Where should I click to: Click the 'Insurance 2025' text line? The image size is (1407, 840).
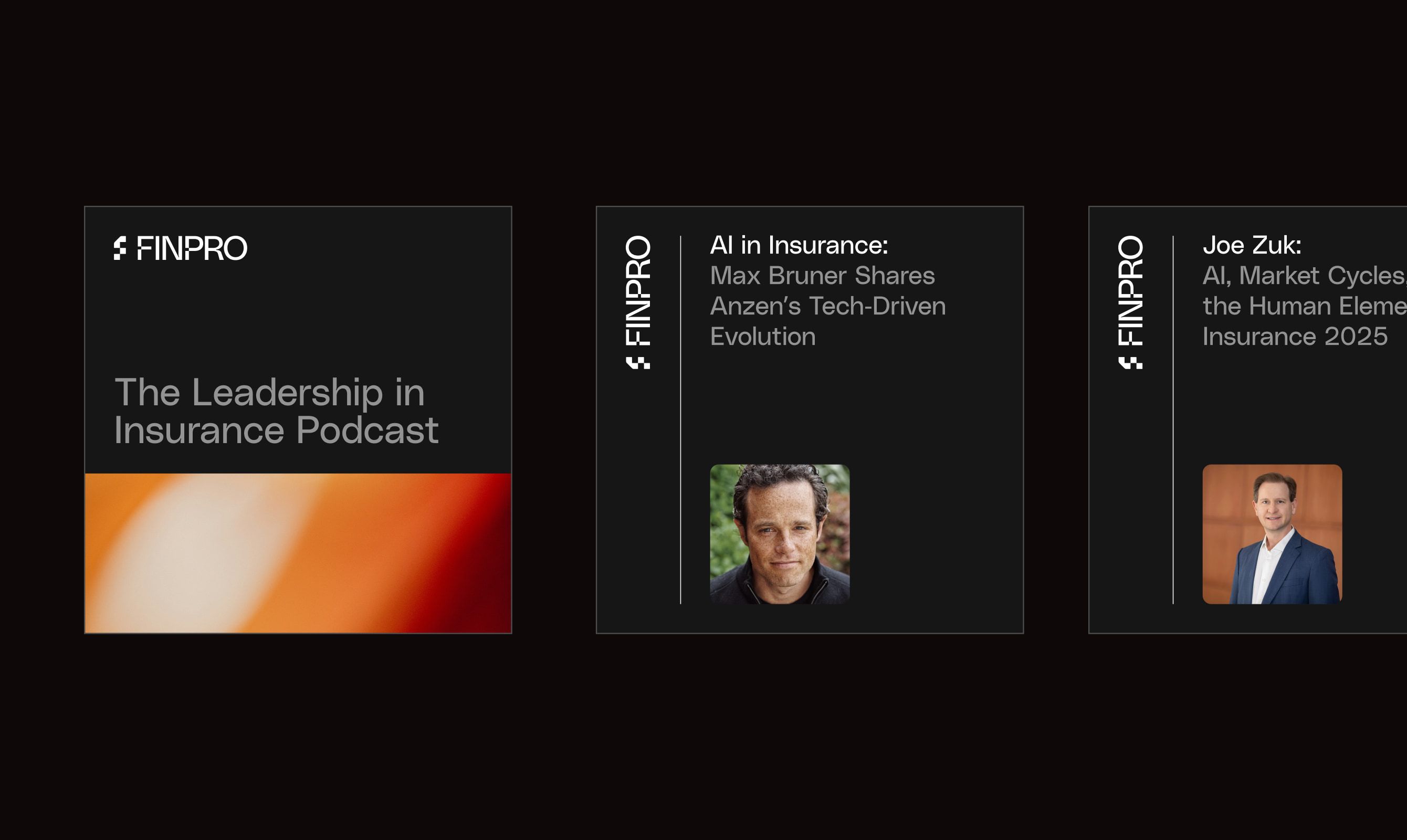pos(1295,337)
